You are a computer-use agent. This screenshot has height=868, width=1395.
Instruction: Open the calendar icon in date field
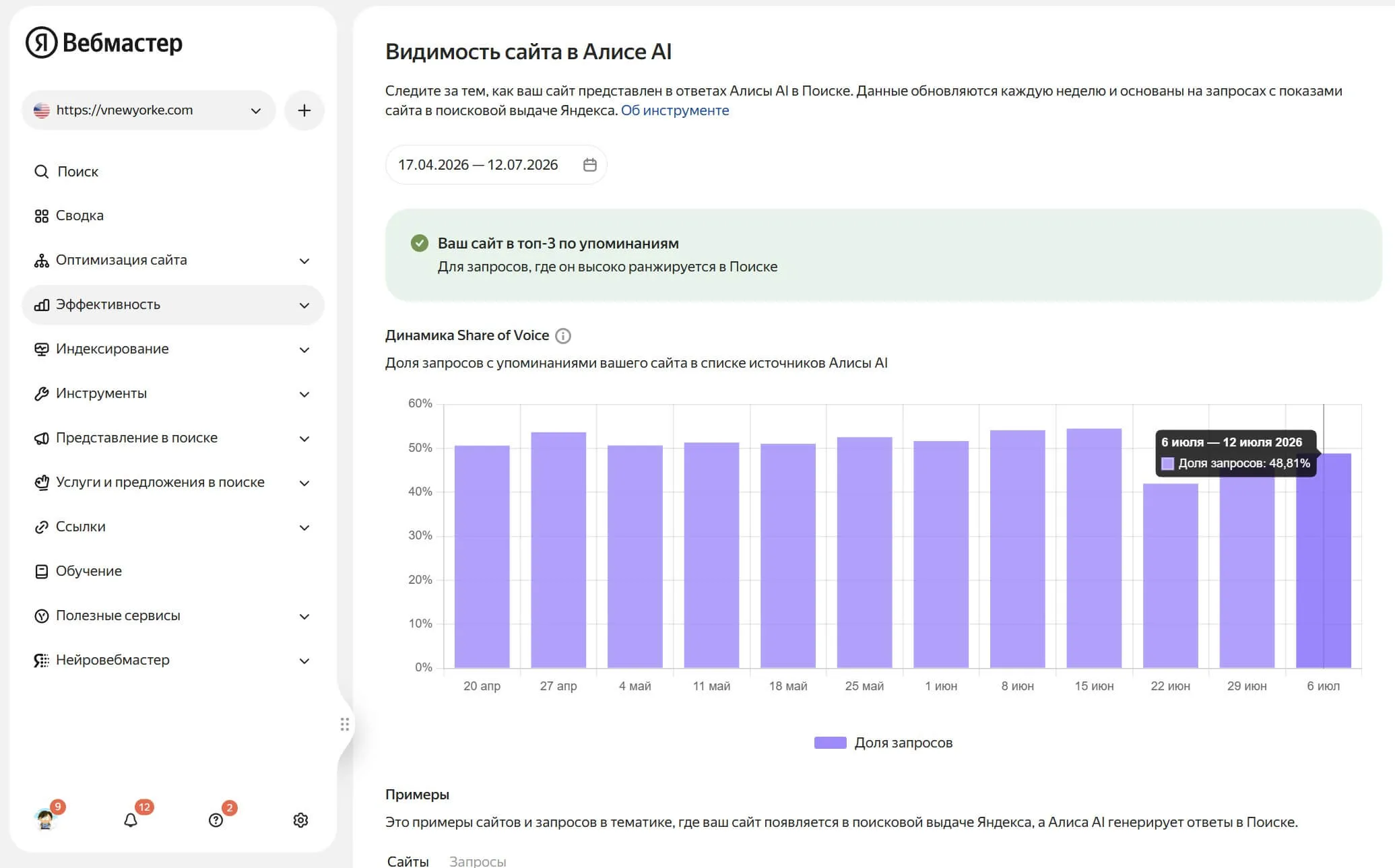590,165
